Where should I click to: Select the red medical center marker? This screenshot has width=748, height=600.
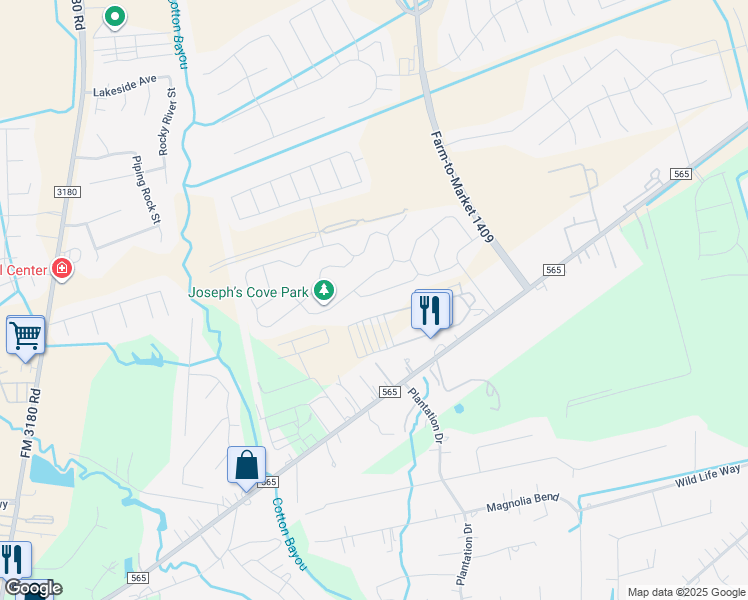click(62, 269)
